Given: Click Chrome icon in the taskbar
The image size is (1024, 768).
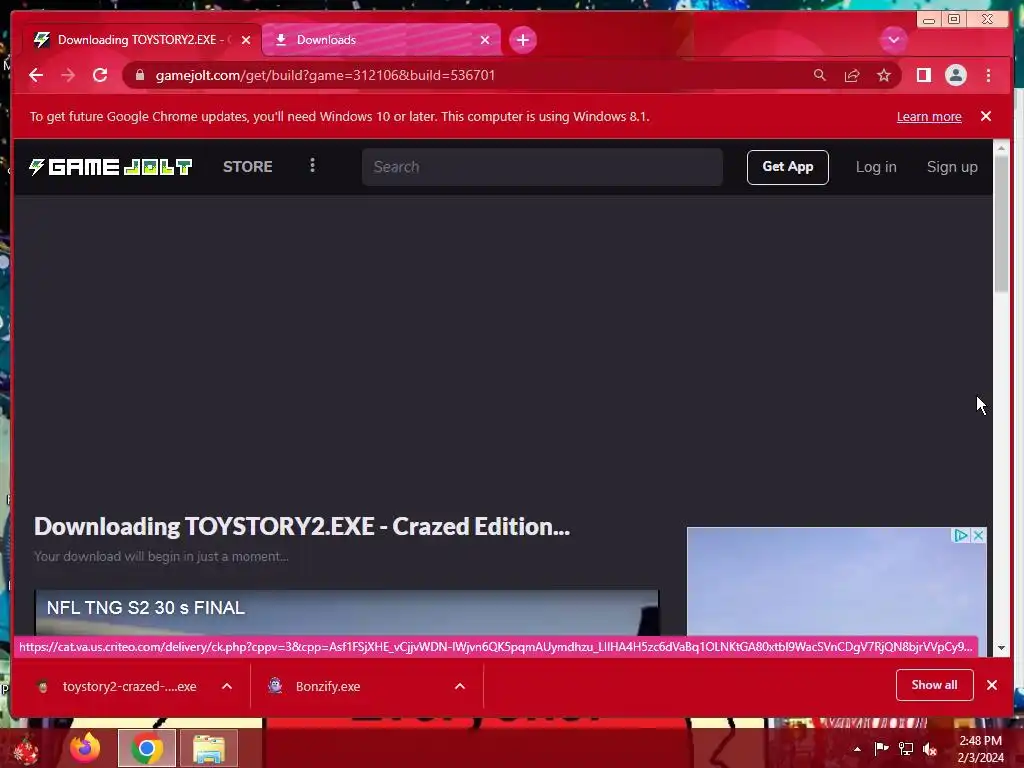Looking at the screenshot, I should (147, 748).
